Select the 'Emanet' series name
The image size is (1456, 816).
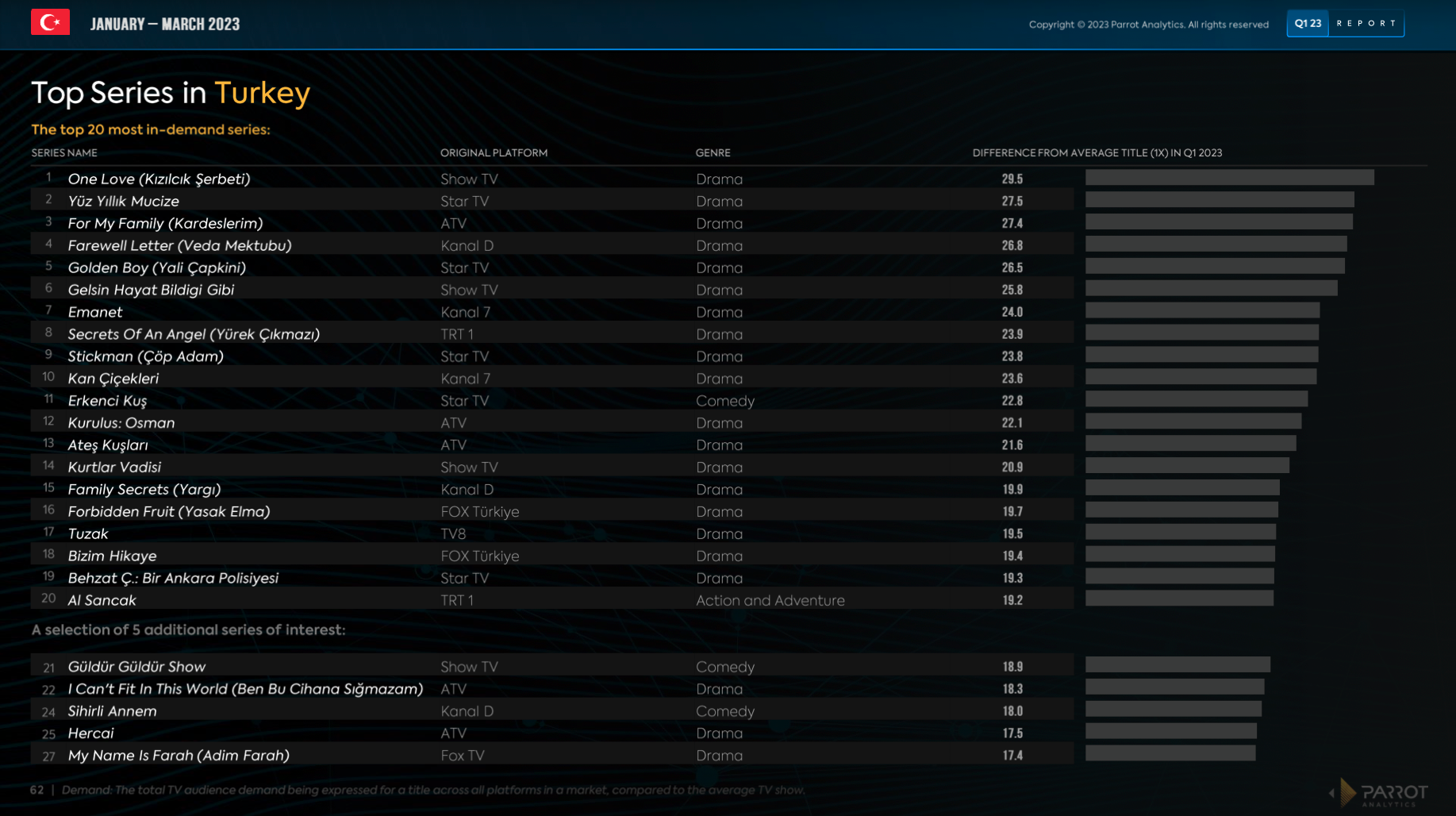point(95,313)
